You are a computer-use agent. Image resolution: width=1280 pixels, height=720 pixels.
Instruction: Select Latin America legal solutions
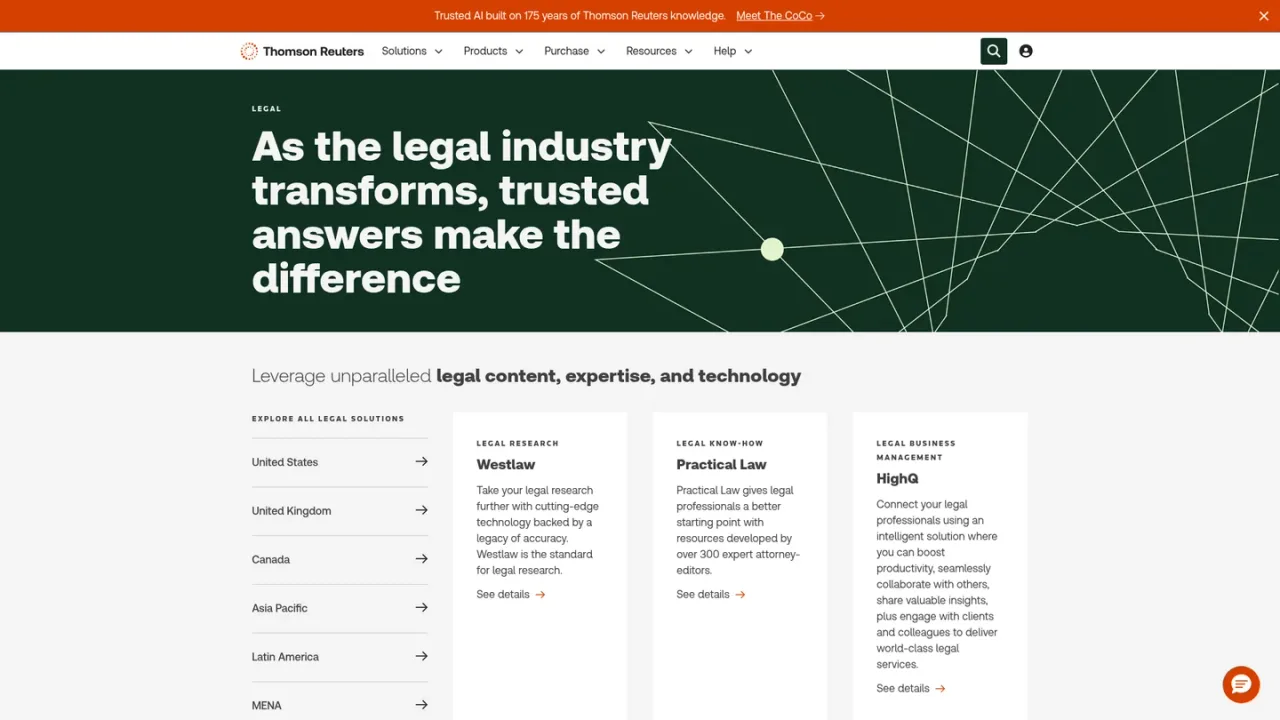click(x=340, y=656)
